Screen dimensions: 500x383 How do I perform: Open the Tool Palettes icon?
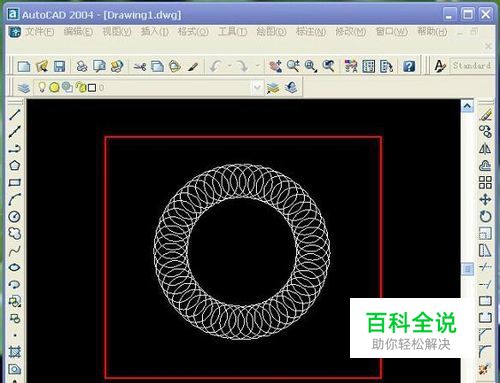click(x=386, y=66)
